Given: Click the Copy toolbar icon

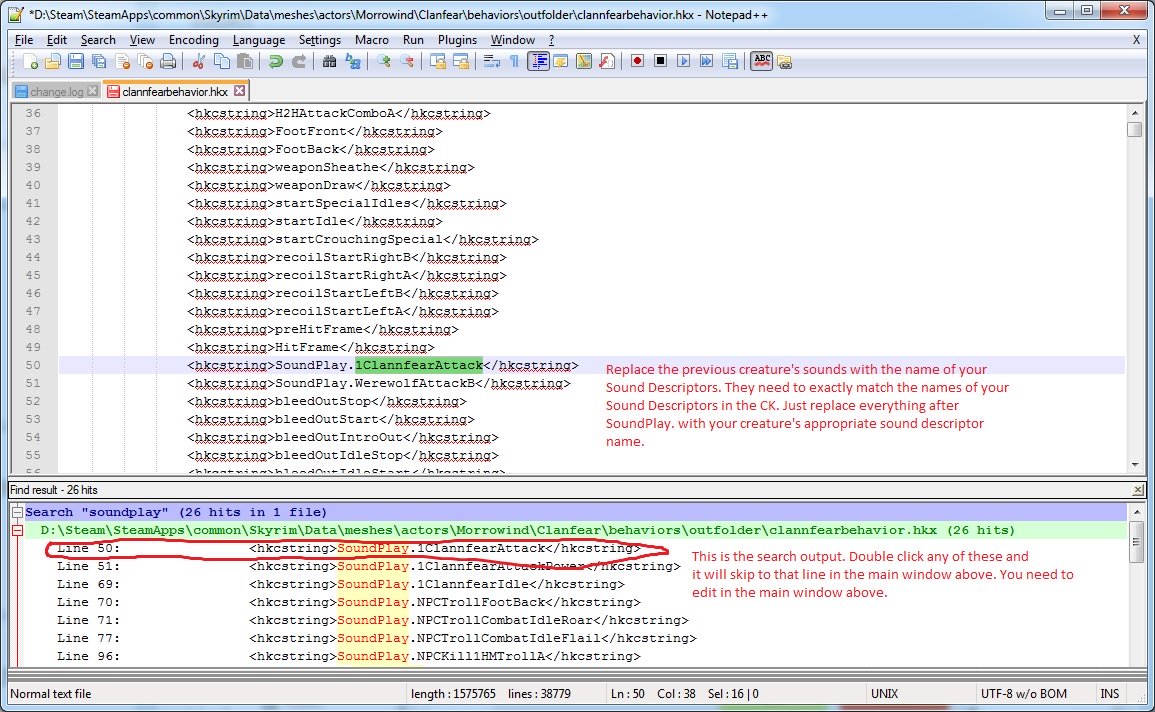Looking at the screenshot, I should [221, 62].
